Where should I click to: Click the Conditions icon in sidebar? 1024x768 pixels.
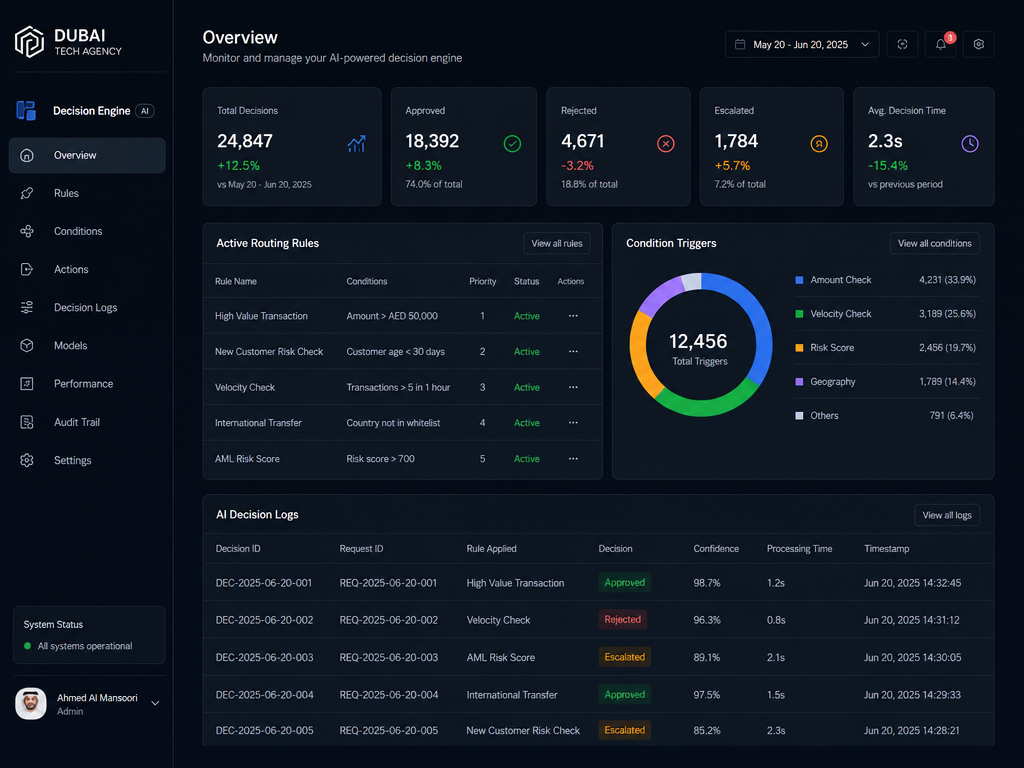coord(27,231)
